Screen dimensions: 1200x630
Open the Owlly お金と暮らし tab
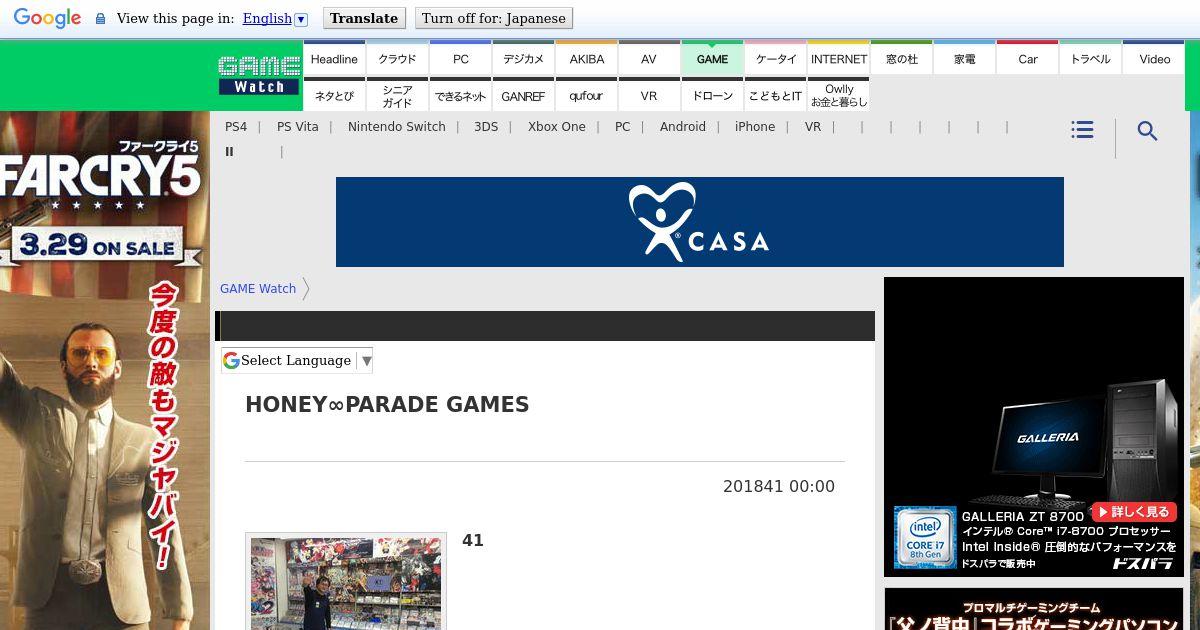[838, 96]
